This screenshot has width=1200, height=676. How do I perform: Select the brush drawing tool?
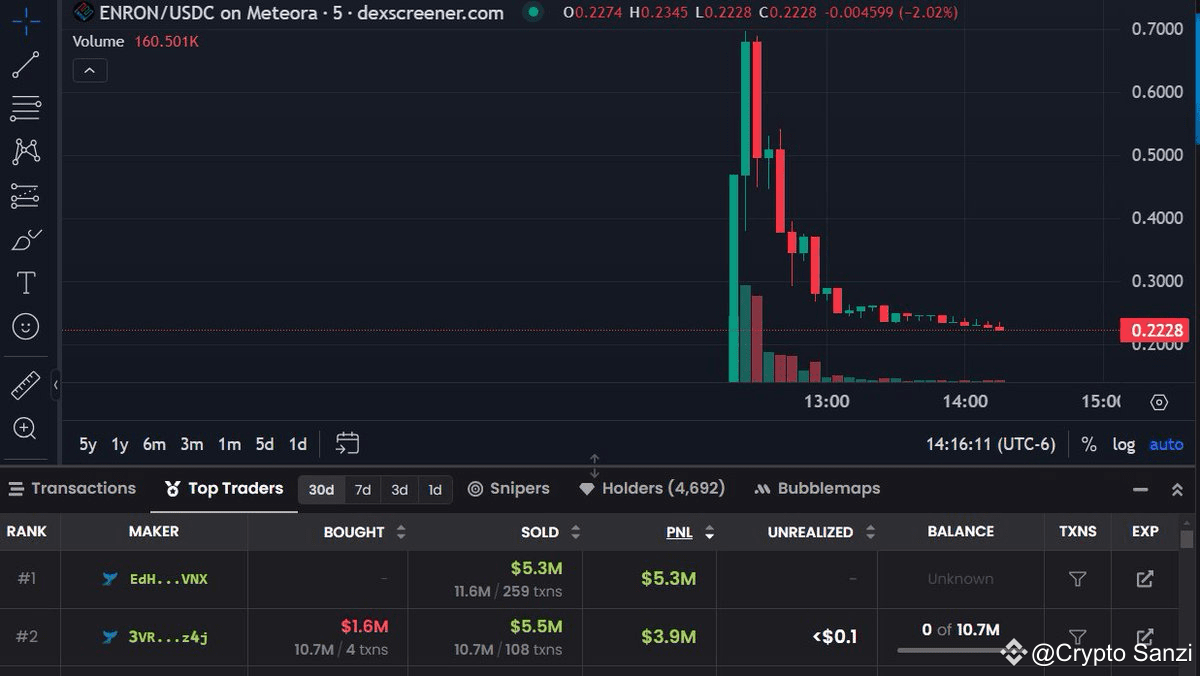[25, 240]
